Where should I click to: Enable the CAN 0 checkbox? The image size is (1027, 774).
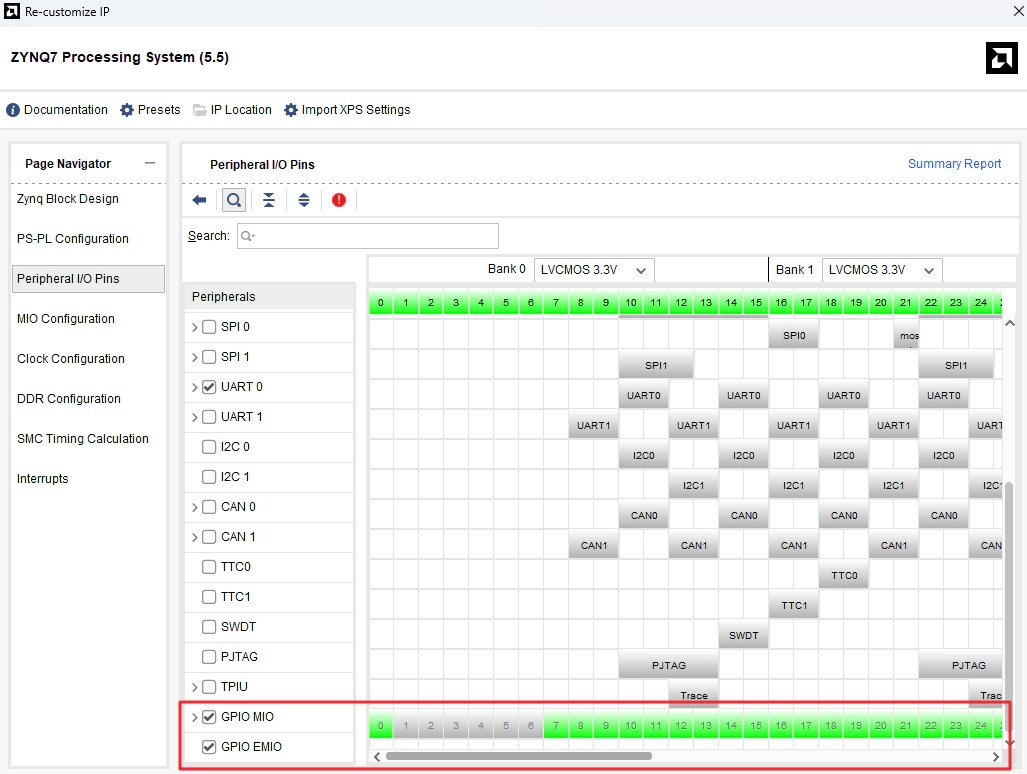[209, 507]
